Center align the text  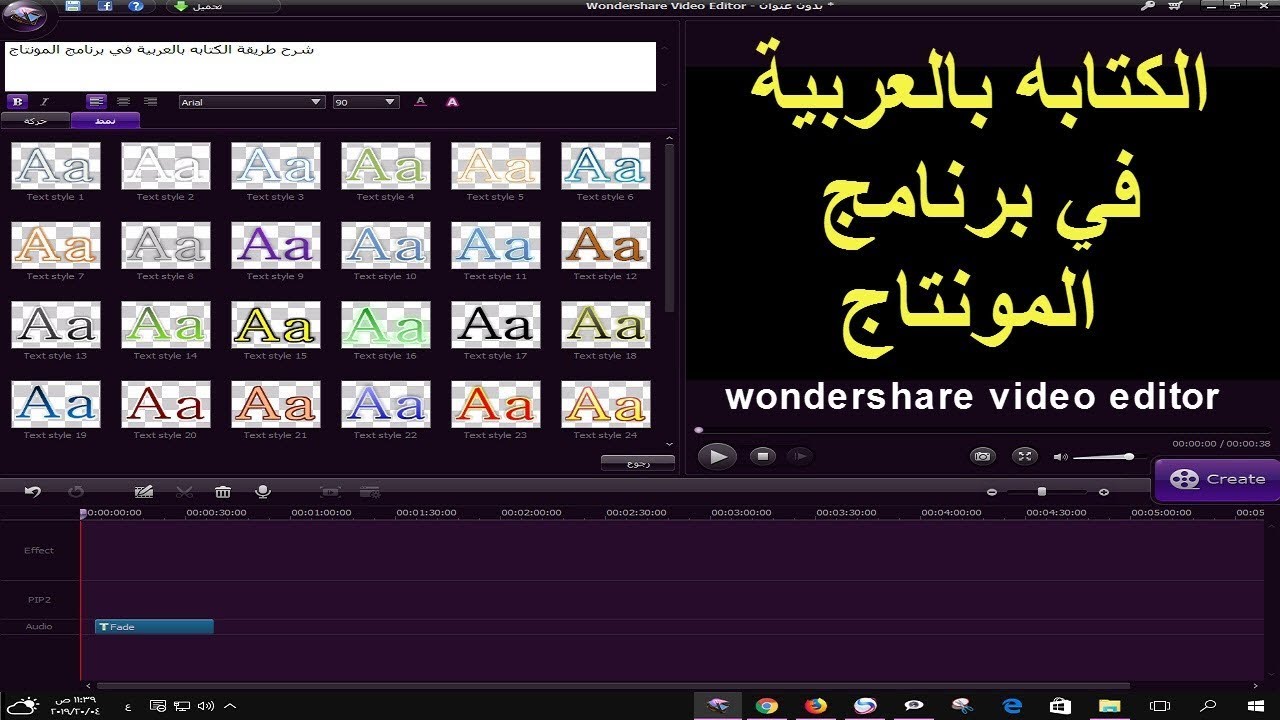(124, 102)
